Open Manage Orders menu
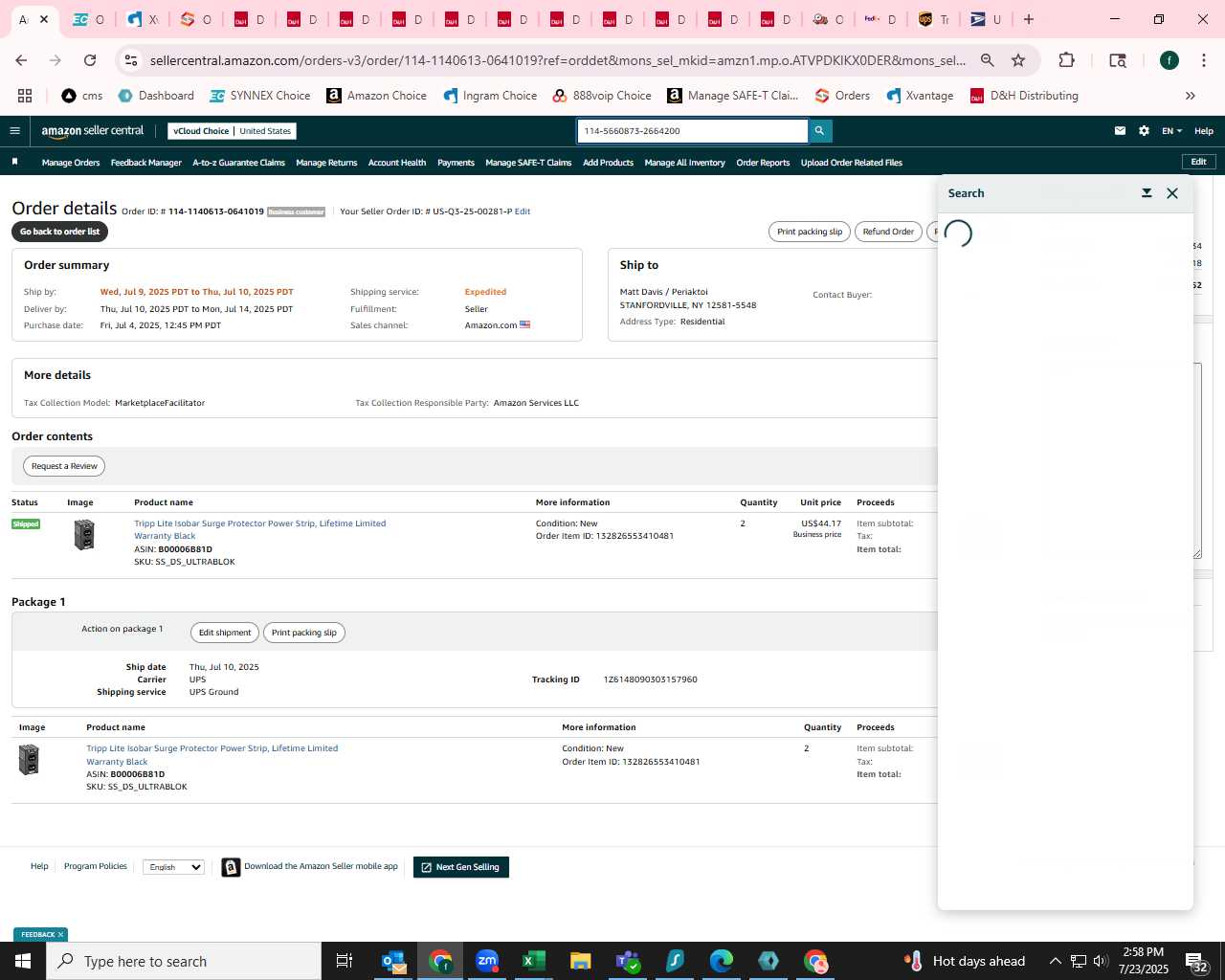Screen dimensions: 1225x980 pyautogui.click(x=71, y=163)
